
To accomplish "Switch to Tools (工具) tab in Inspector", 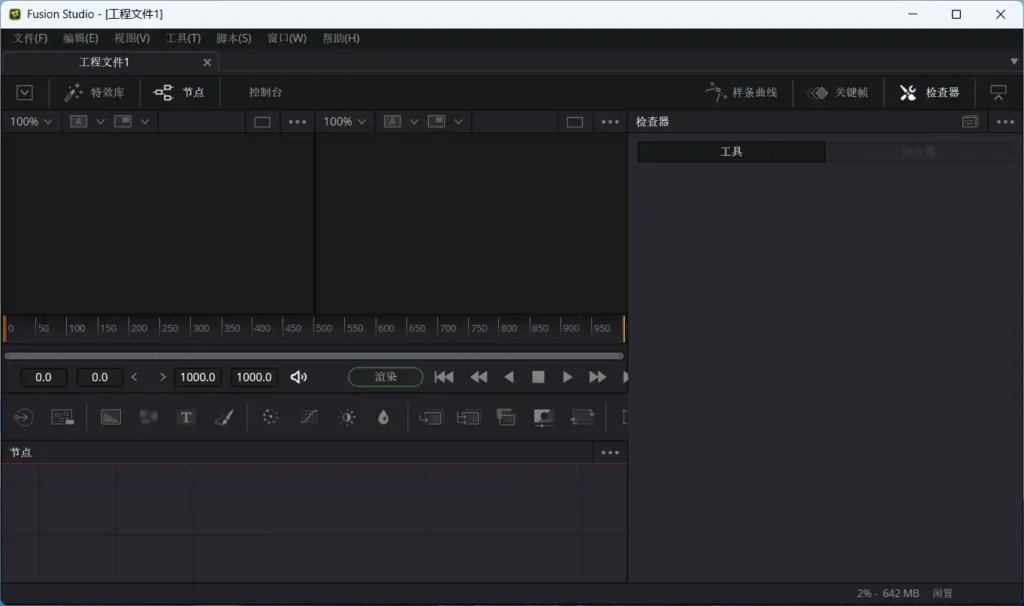I will (731, 152).
